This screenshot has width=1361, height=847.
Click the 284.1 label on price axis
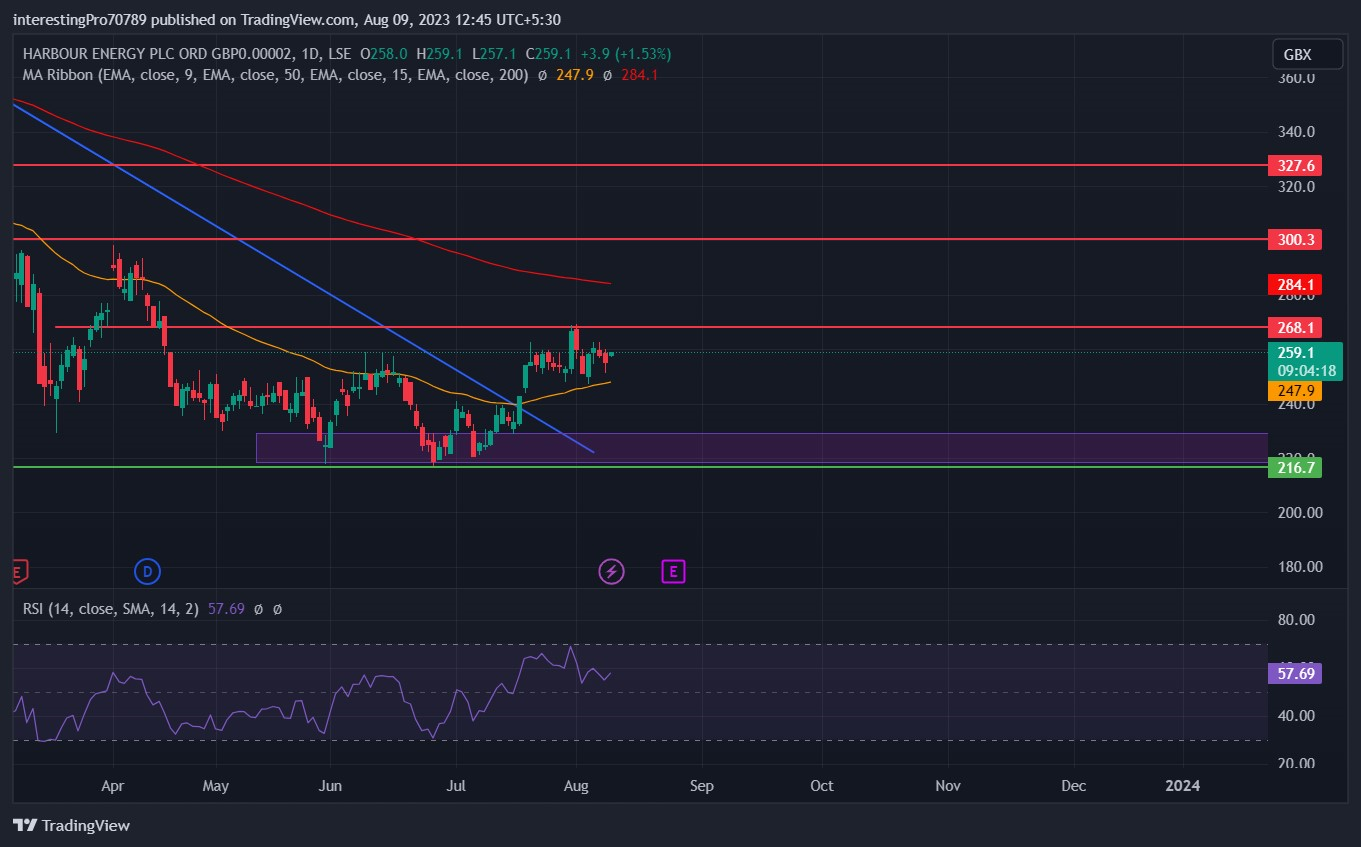(x=1294, y=285)
